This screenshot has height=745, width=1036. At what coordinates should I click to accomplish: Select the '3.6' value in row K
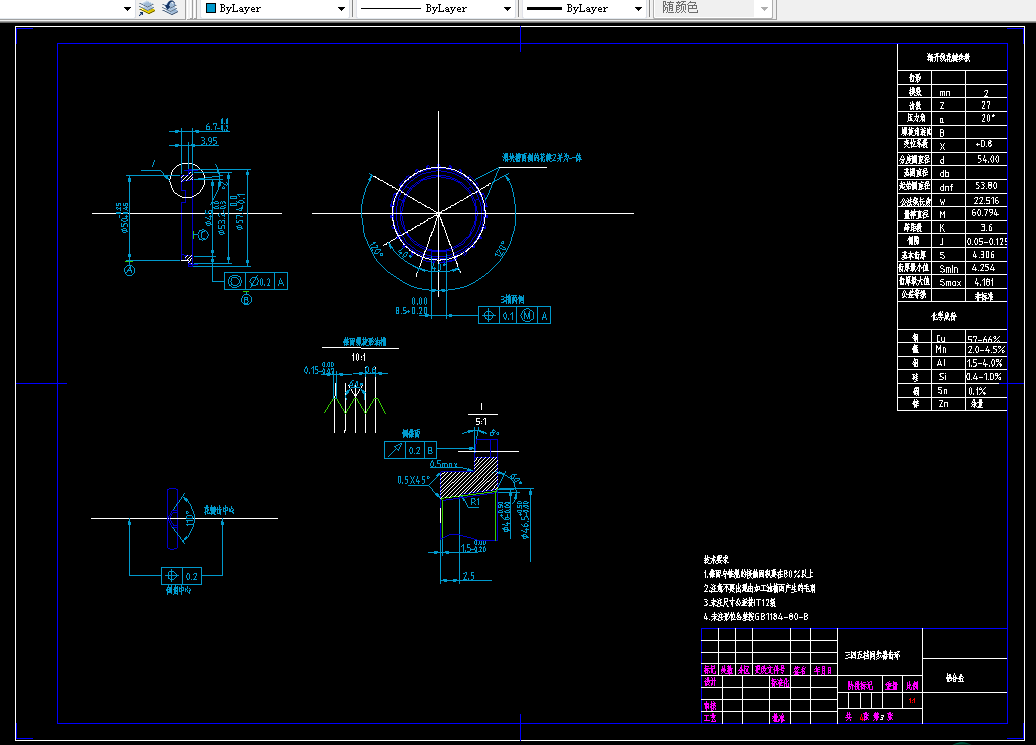pos(986,228)
